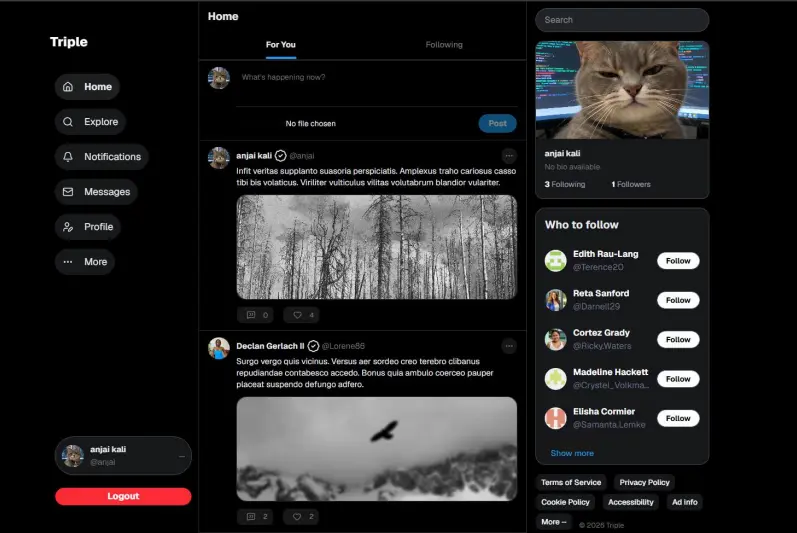Follow Cortez Grady

pos(678,340)
